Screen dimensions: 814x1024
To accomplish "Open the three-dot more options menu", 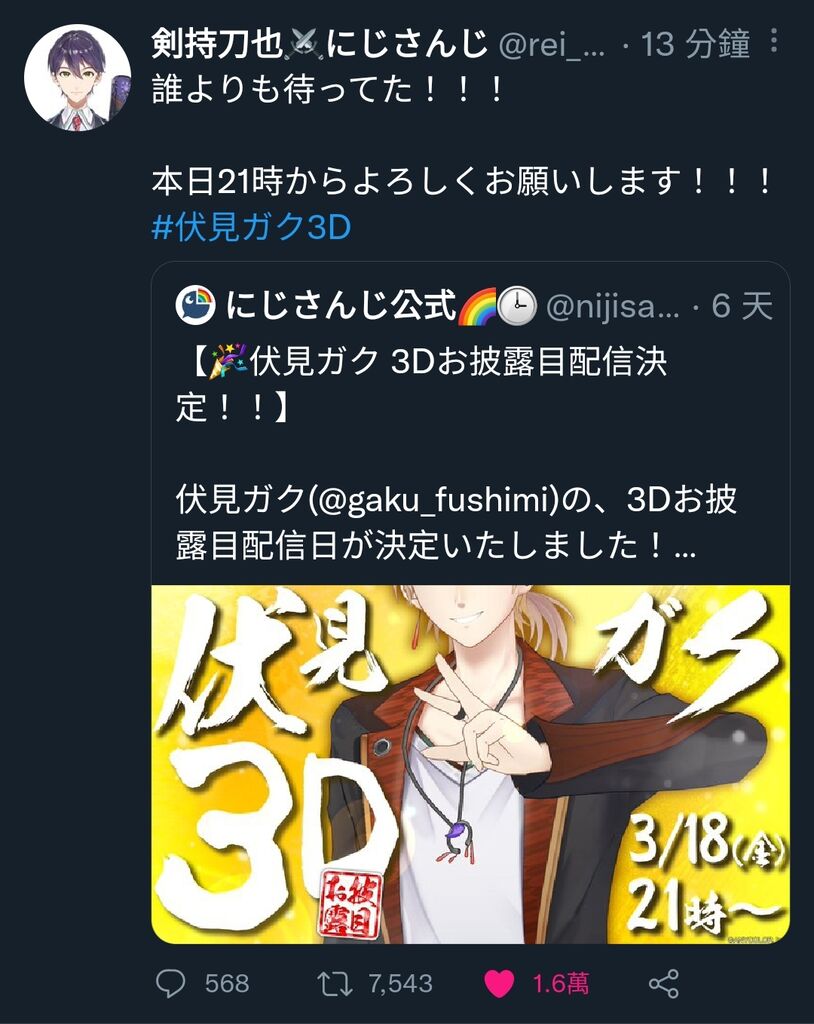I will [774, 40].
